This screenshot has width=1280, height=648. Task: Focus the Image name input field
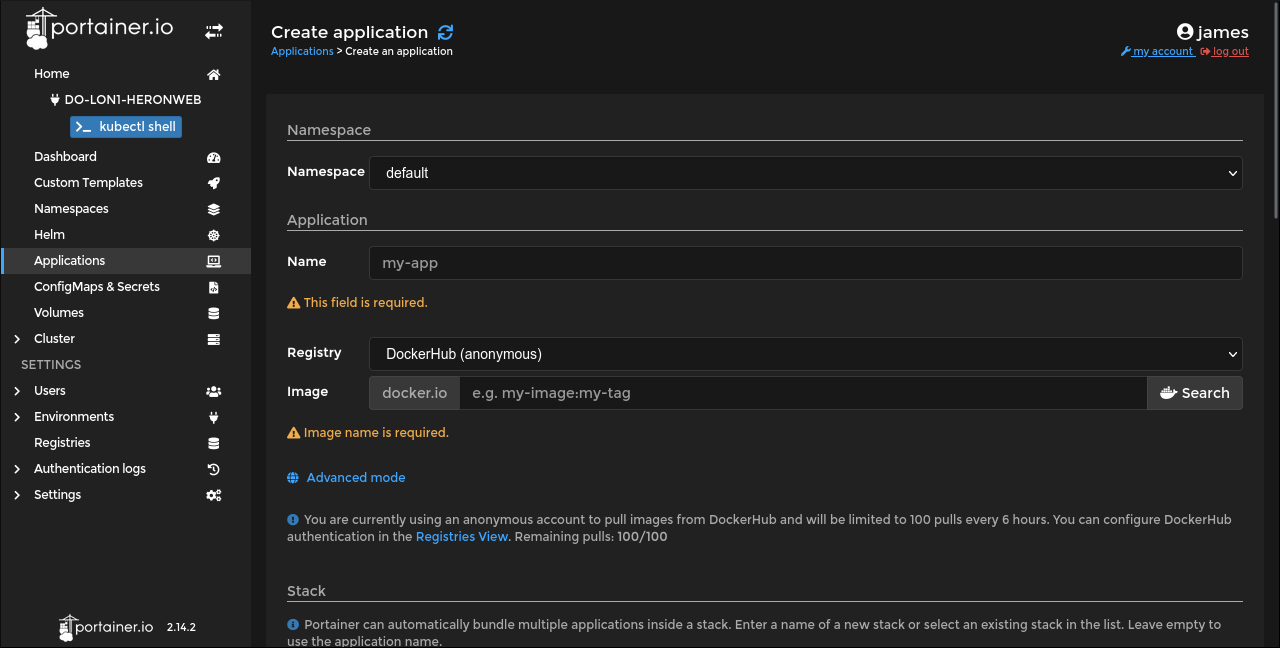pyautogui.click(x=803, y=393)
